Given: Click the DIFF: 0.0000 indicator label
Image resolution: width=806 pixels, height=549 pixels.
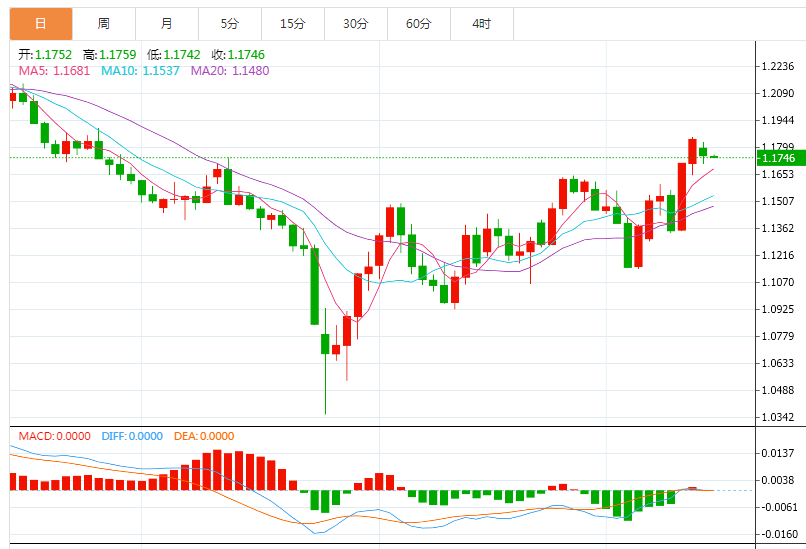Looking at the screenshot, I should point(132,436).
